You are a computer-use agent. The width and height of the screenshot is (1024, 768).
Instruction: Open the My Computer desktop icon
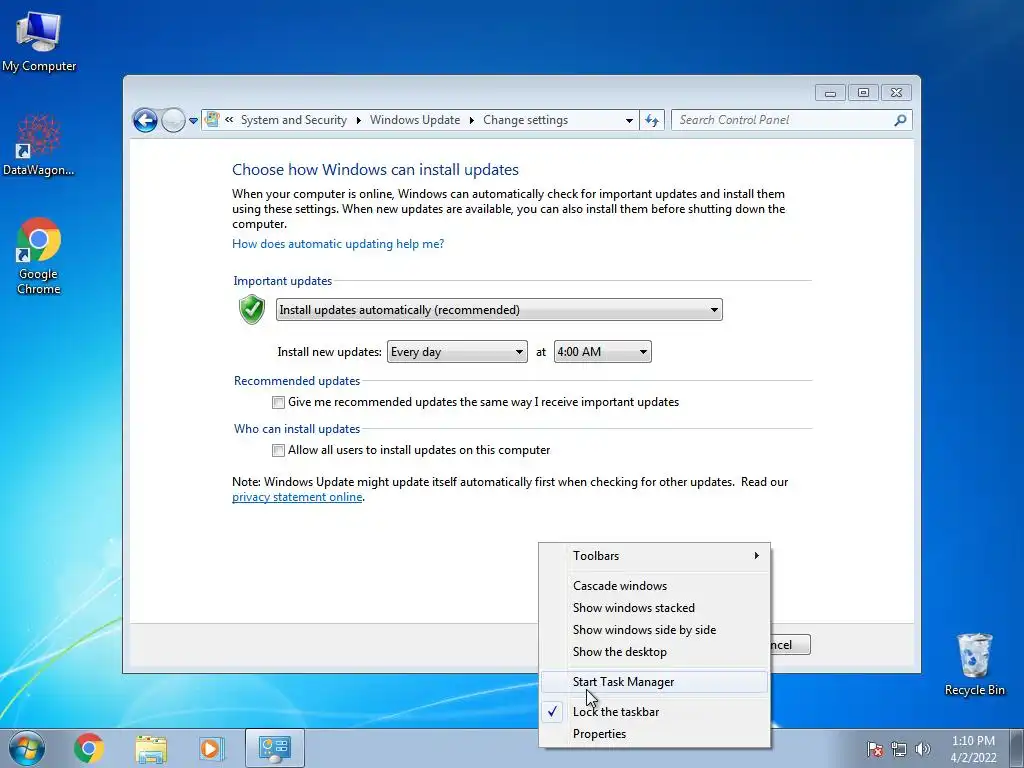coord(39,42)
